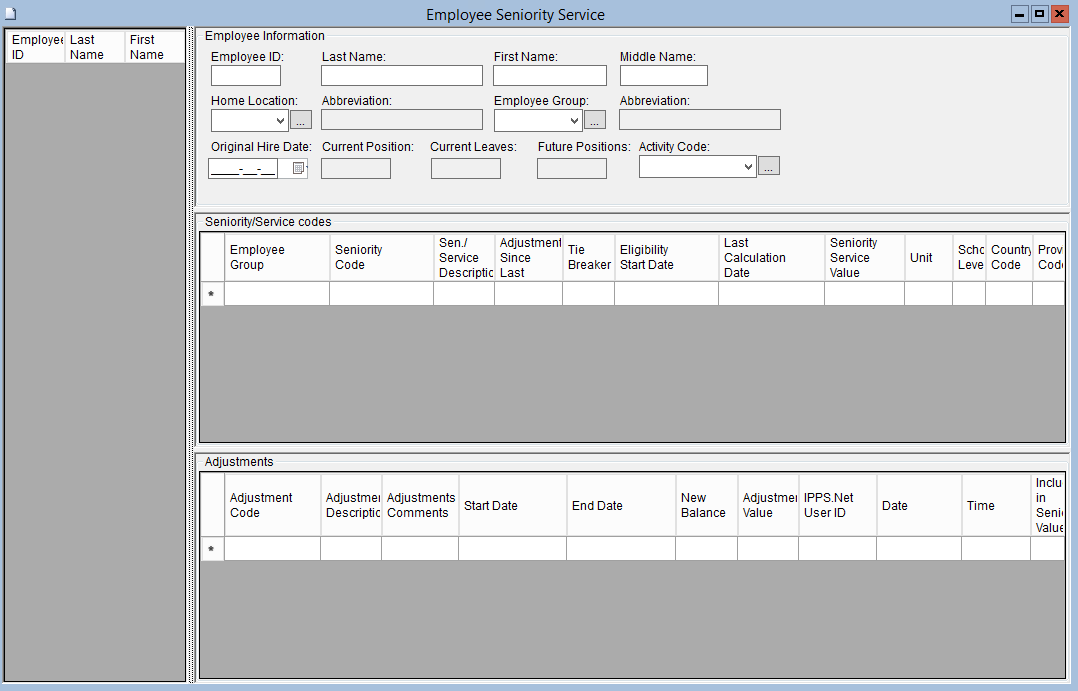Viewport: 1078px width, 691px height.
Task: Click Last Name column header in employee list
Action: tap(95, 48)
